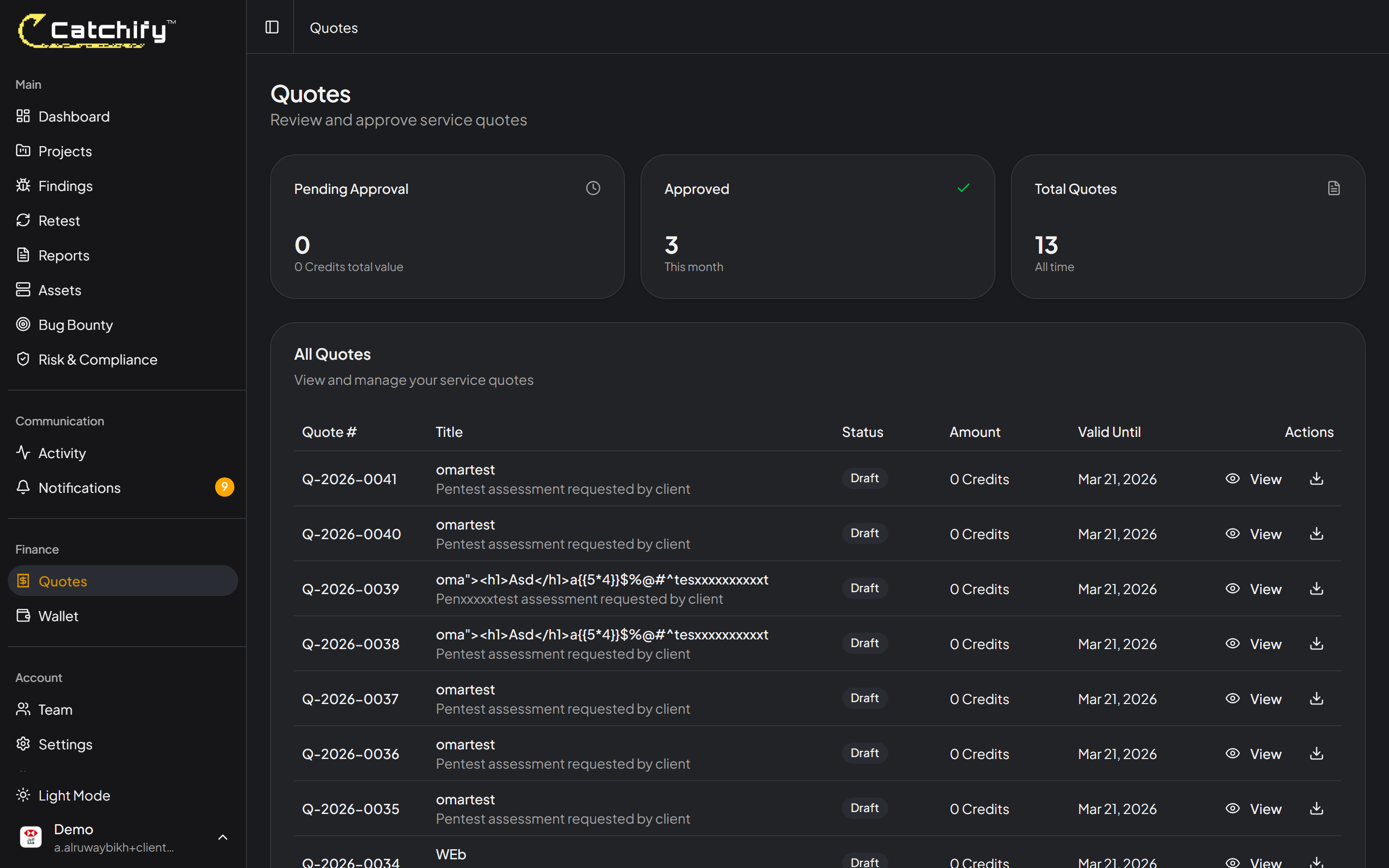Select the Risk & Compliance shield icon
Viewport: 1389px width, 868px height.
tap(24, 359)
